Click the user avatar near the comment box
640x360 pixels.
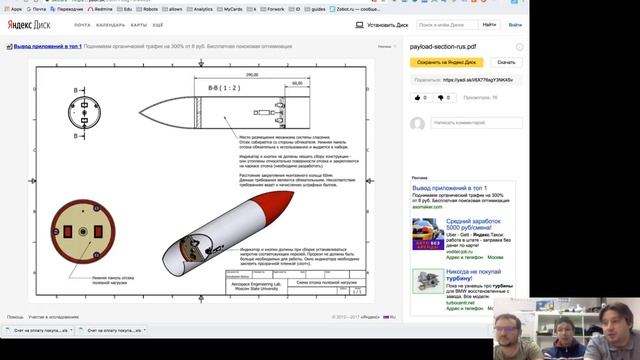point(417,124)
